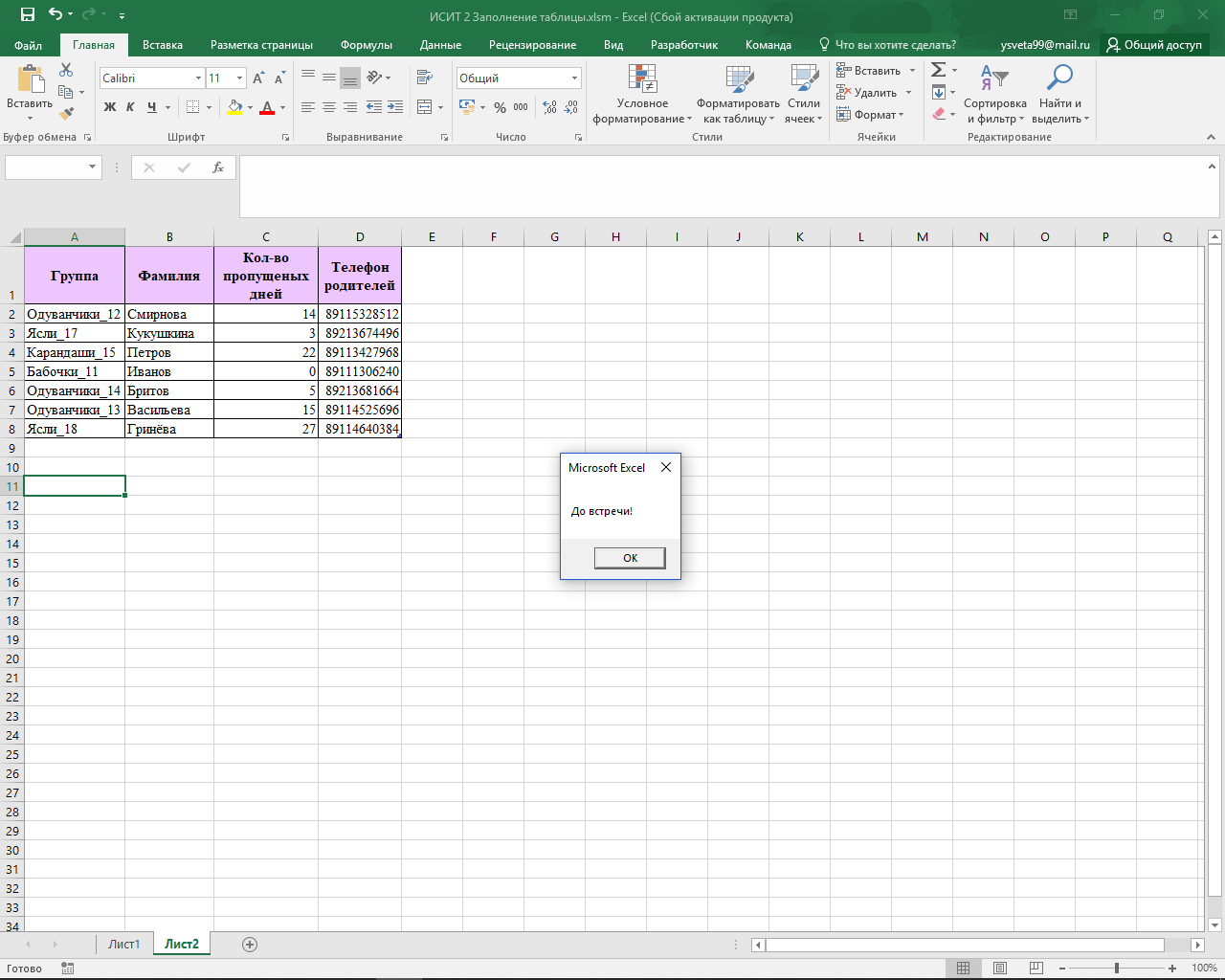1225x980 pixels.
Task: Switch to Page Layout view in status bar
Action: click(x=1000, y=968)
